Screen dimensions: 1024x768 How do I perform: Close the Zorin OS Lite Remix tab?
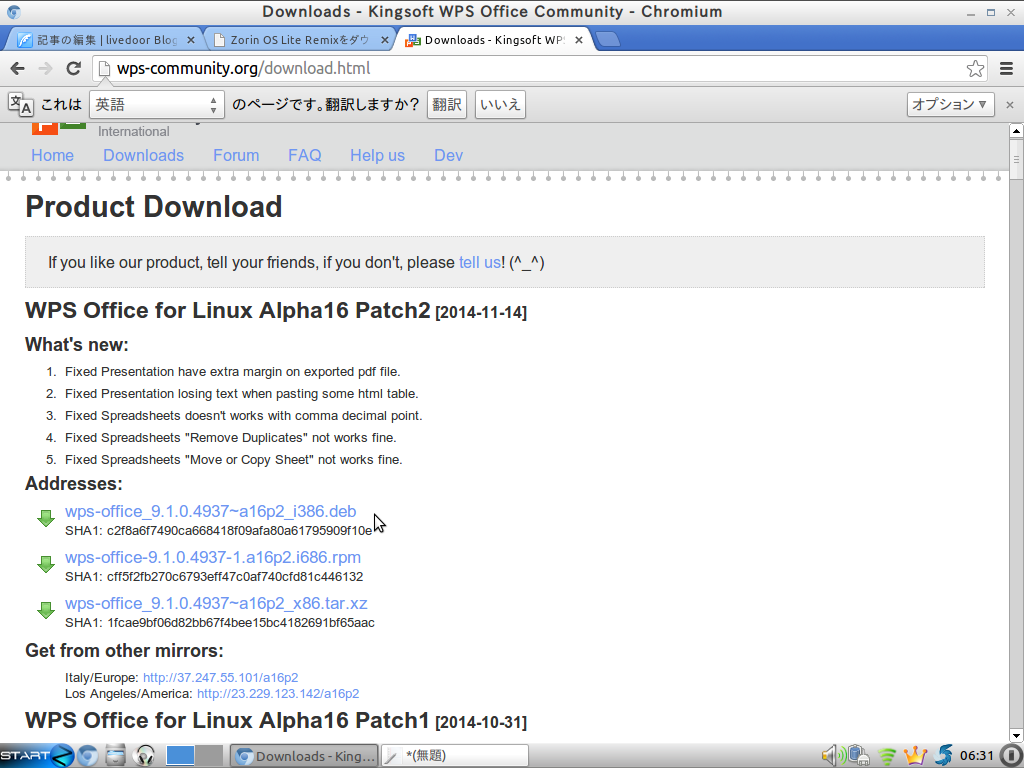(x=385, y=40)
